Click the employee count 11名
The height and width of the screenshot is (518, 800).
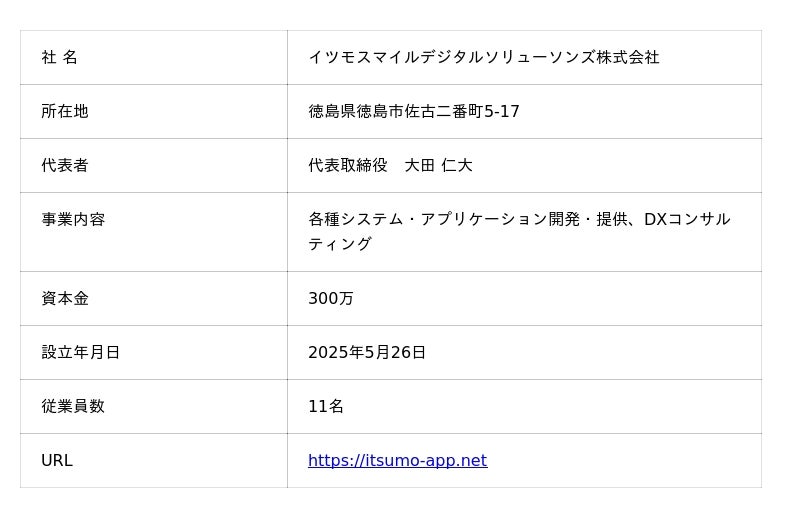coord(325,407)
